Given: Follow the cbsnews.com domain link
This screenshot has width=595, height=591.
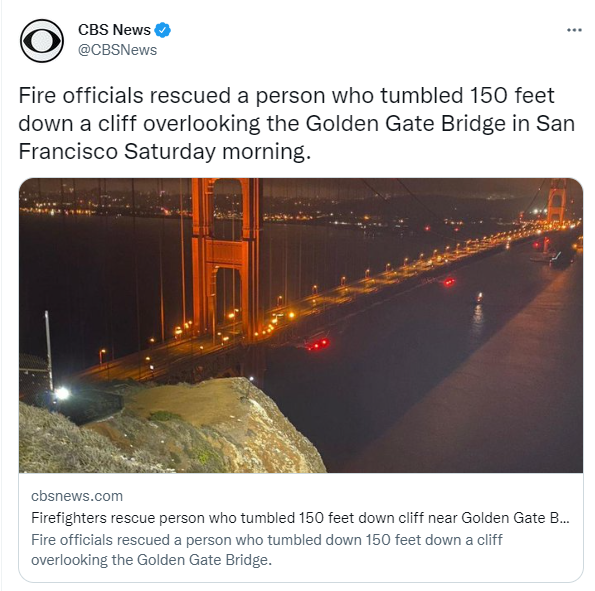Looking at the screenshot, I should click(x=77, y=496).
